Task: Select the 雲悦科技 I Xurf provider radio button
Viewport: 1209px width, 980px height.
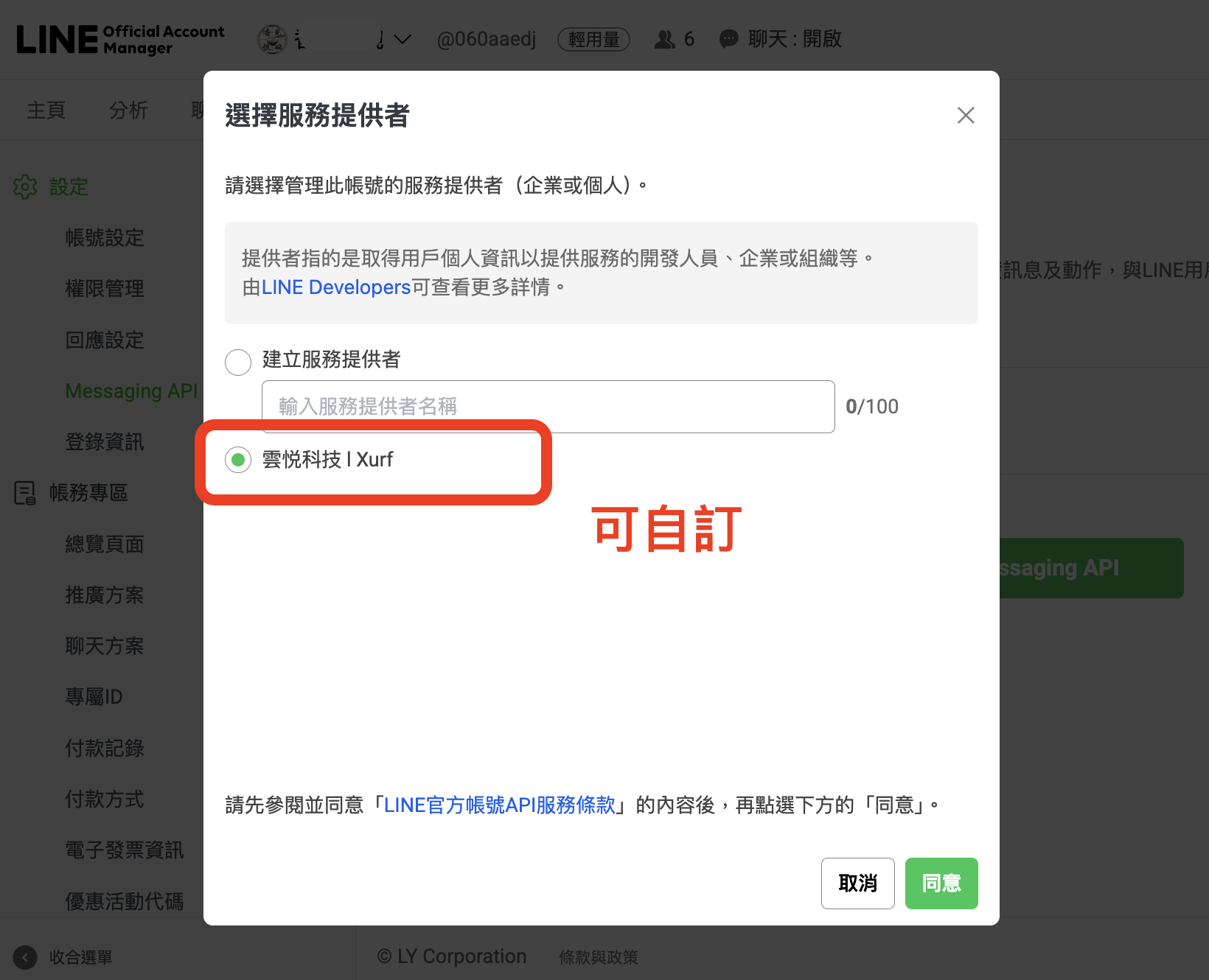Action: tap(238, 460)
